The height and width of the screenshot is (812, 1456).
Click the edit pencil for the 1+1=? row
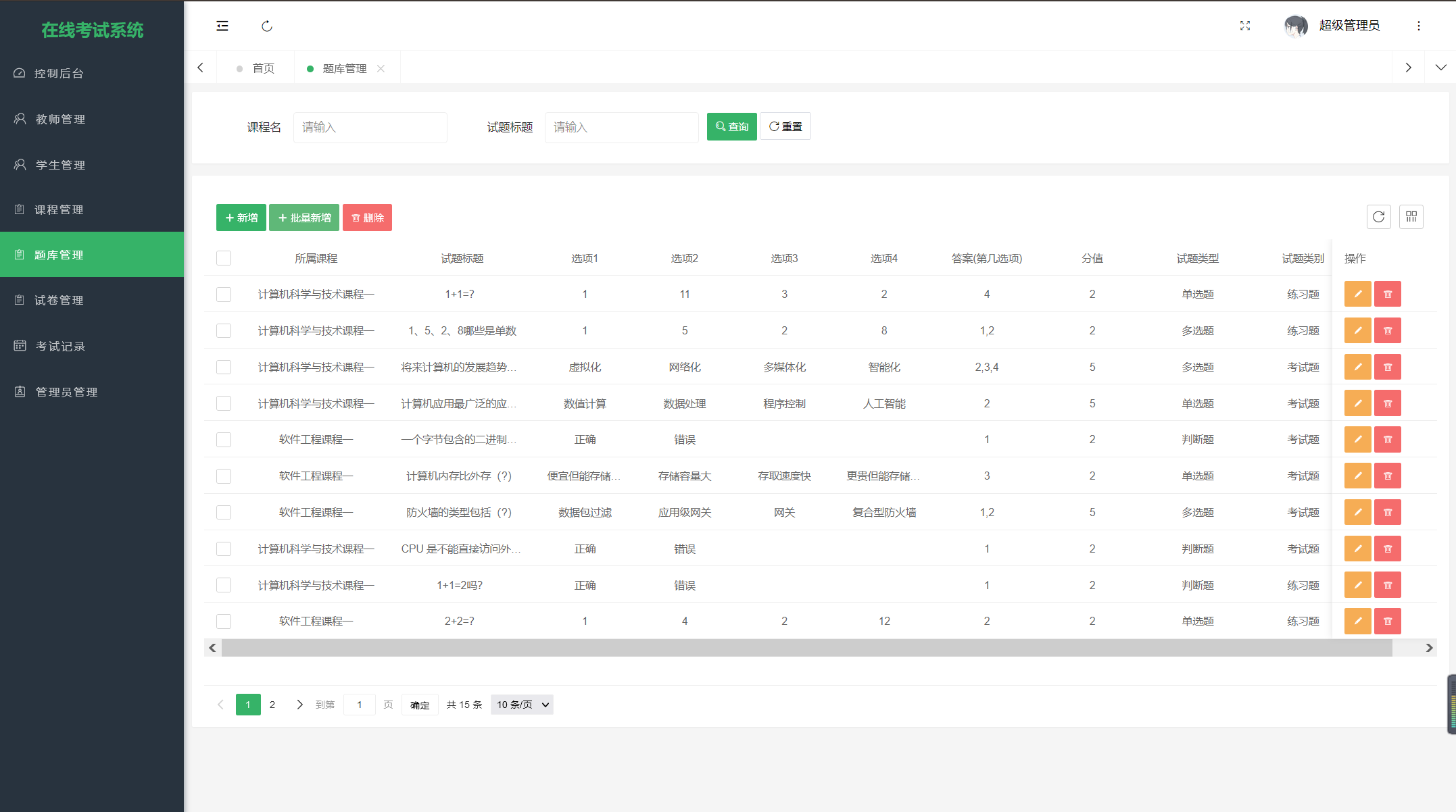(1357, 294)
